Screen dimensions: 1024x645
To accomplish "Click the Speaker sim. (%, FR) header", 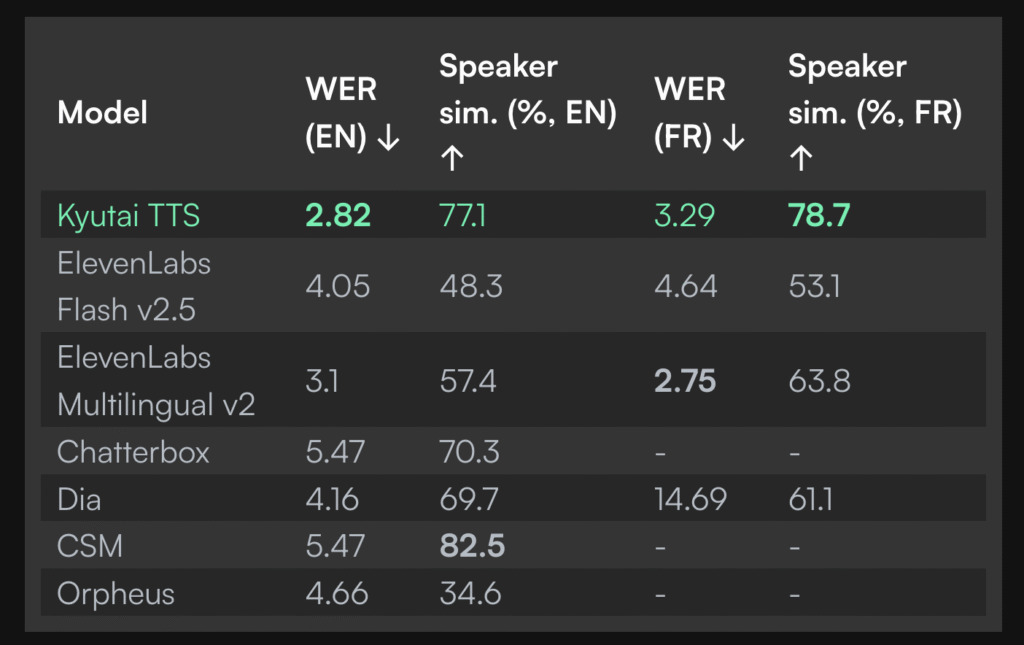I will 874,113.
